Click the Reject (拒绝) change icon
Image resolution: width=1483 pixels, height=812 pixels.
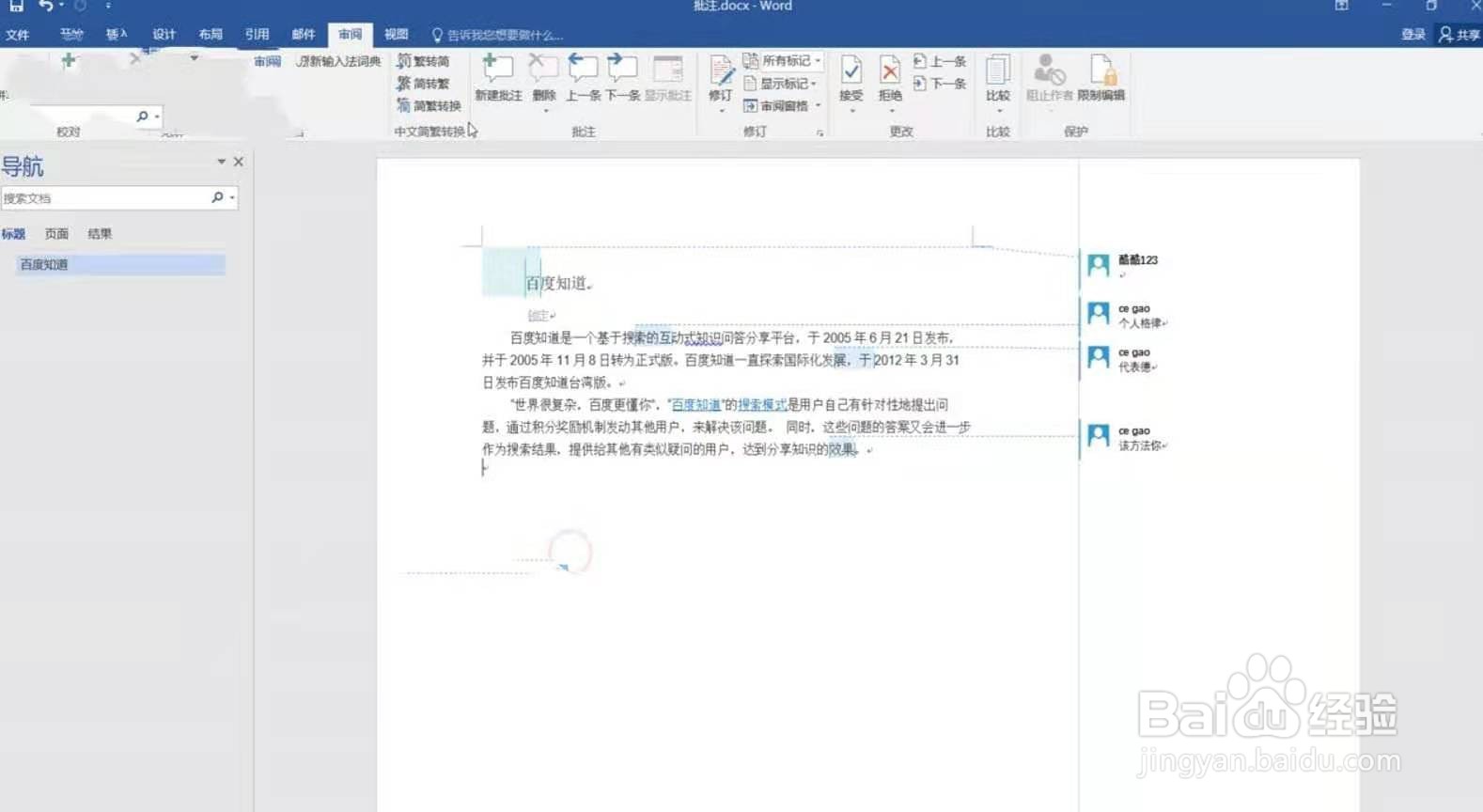click(x=890, y=77)
